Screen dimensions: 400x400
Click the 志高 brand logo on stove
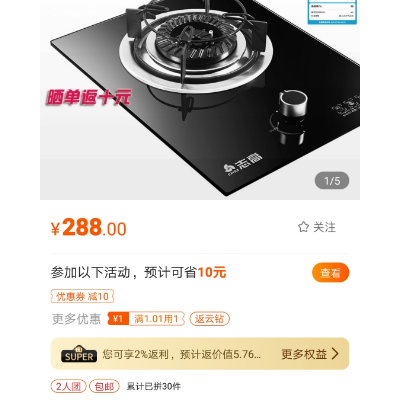pos(243,165)
